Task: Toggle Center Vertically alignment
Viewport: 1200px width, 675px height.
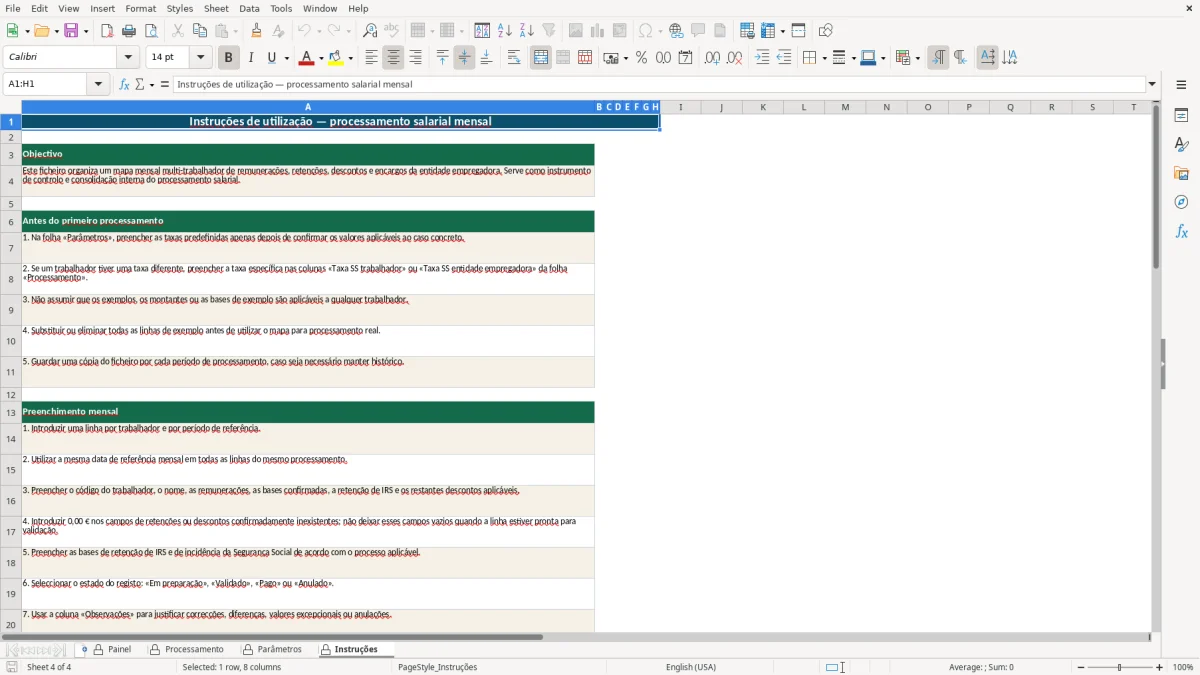Action: 464,58
